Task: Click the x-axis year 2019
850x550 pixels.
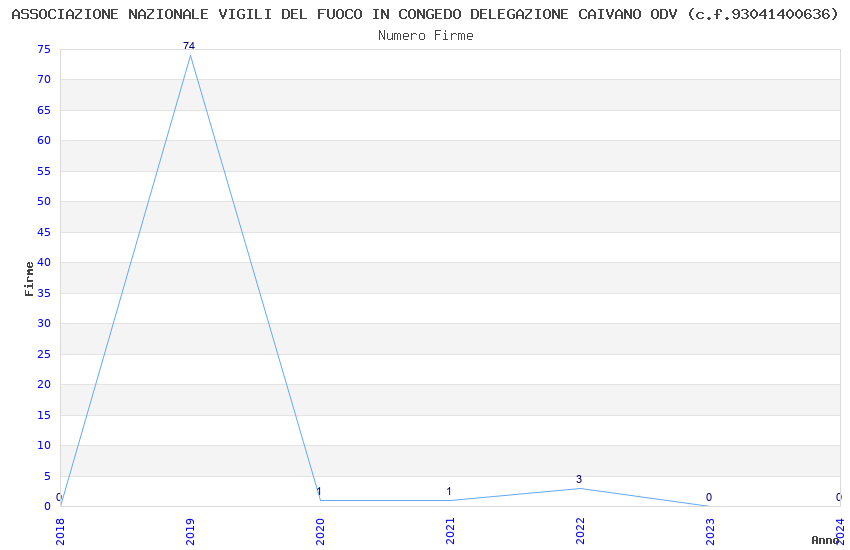Action: pos(190,531)
